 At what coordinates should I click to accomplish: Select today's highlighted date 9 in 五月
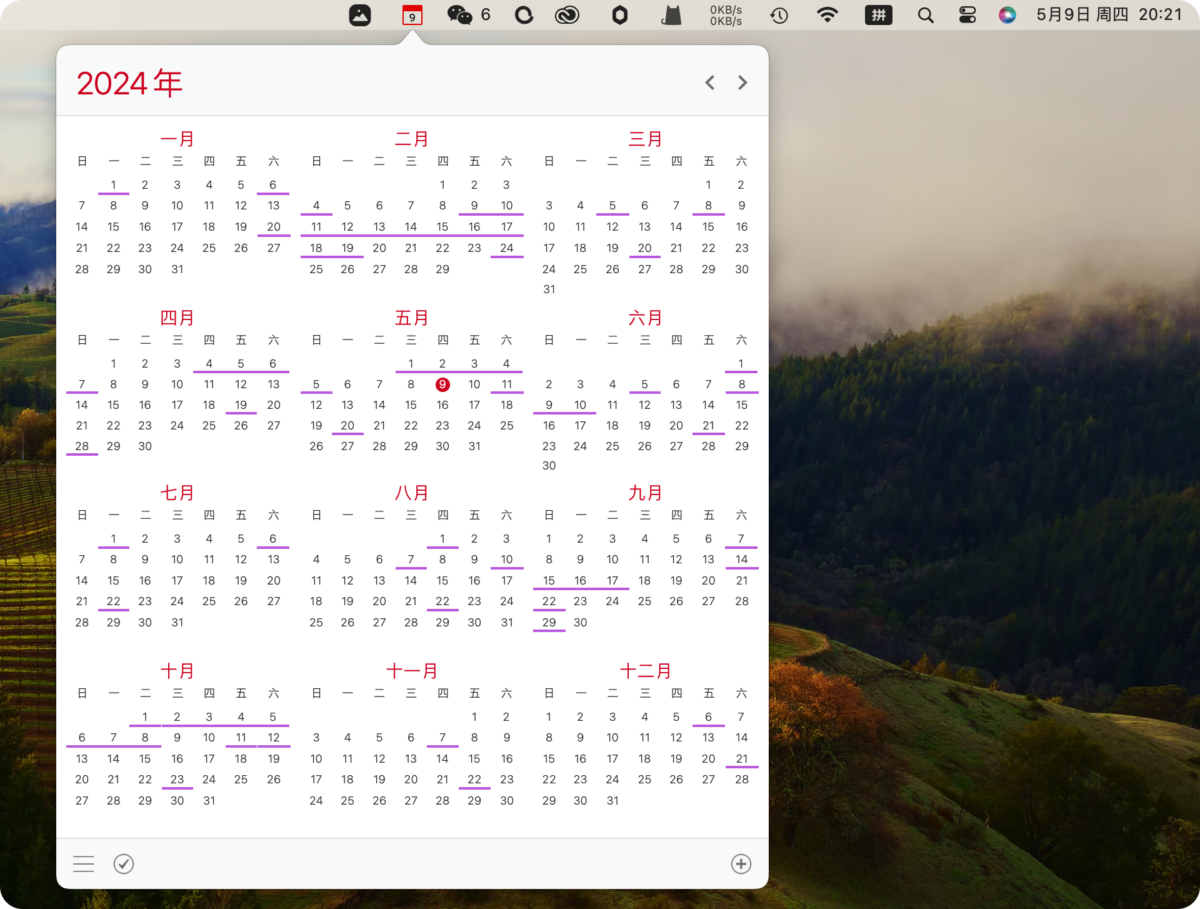pyautogui.click(x=442, y=385)
